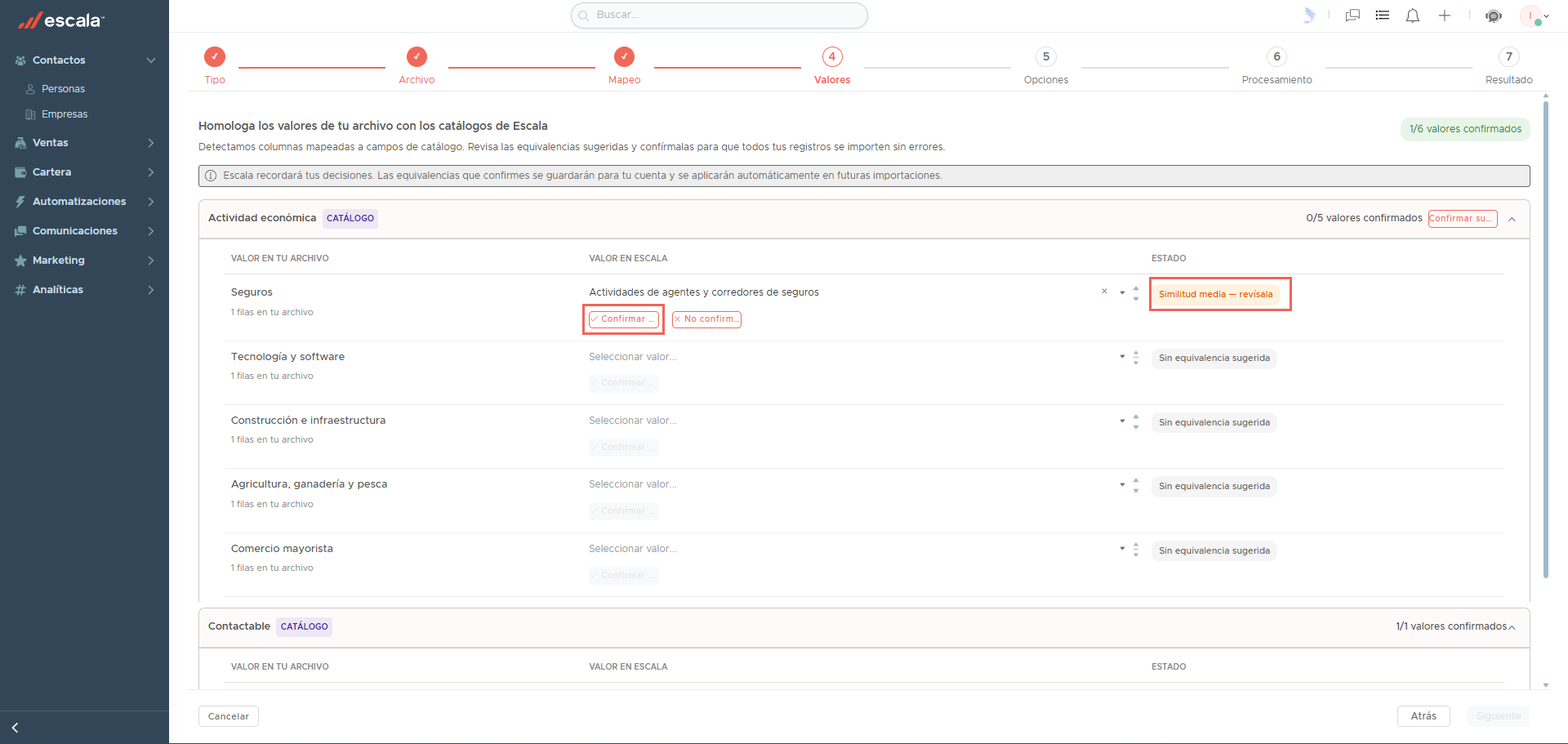Viewport: 1568px width, 744px height.
Task: Collapse the Contactos menu chevron
Action: (x=151, y=60)
